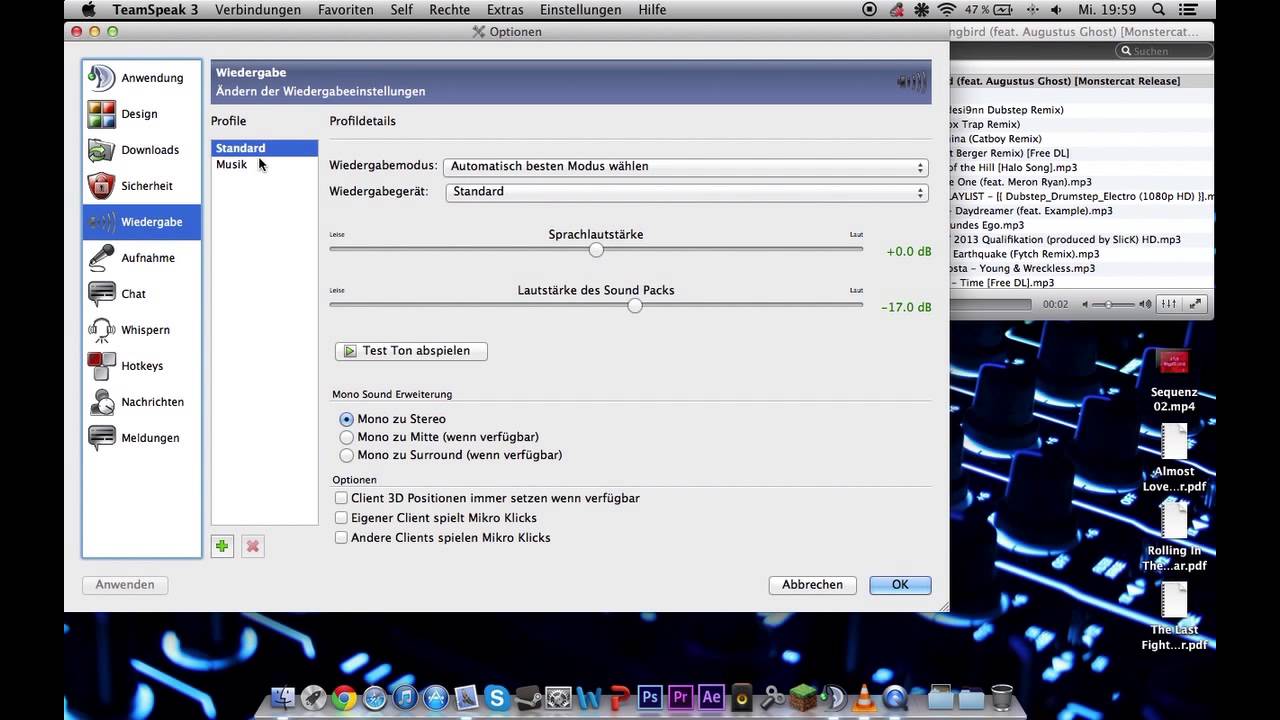
Task: Open iTunes from the Dock
Action: point(405,697)
